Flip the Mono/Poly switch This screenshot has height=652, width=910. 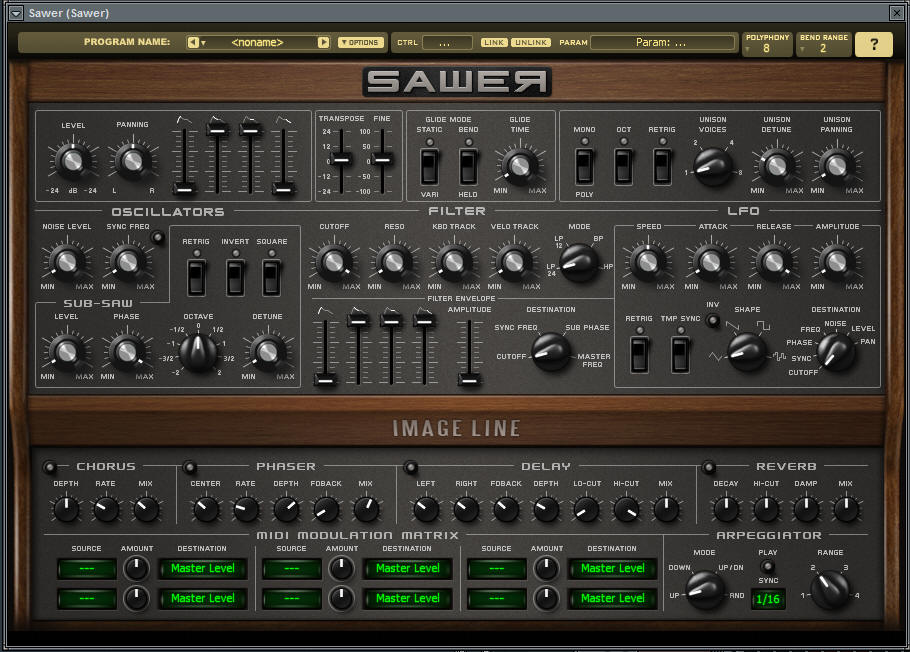pos(584,165)
